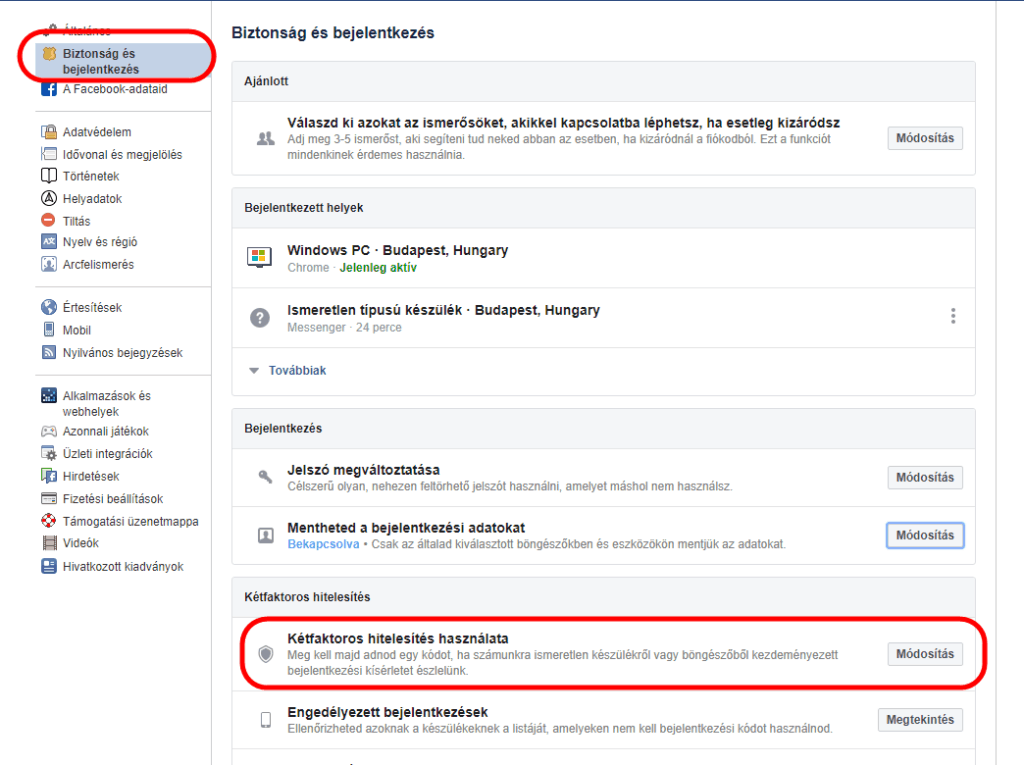Image resolution: width=1024 pixels, height=765 pixels.
Task: Select the Windows PC Budapest session row
Action: click(397, 258)
